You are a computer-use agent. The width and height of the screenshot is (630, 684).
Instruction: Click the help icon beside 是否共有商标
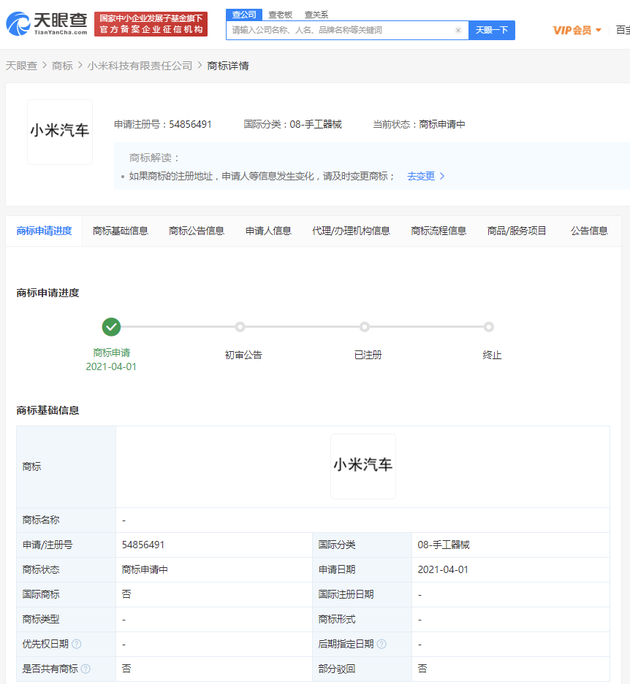coord(85,668)
